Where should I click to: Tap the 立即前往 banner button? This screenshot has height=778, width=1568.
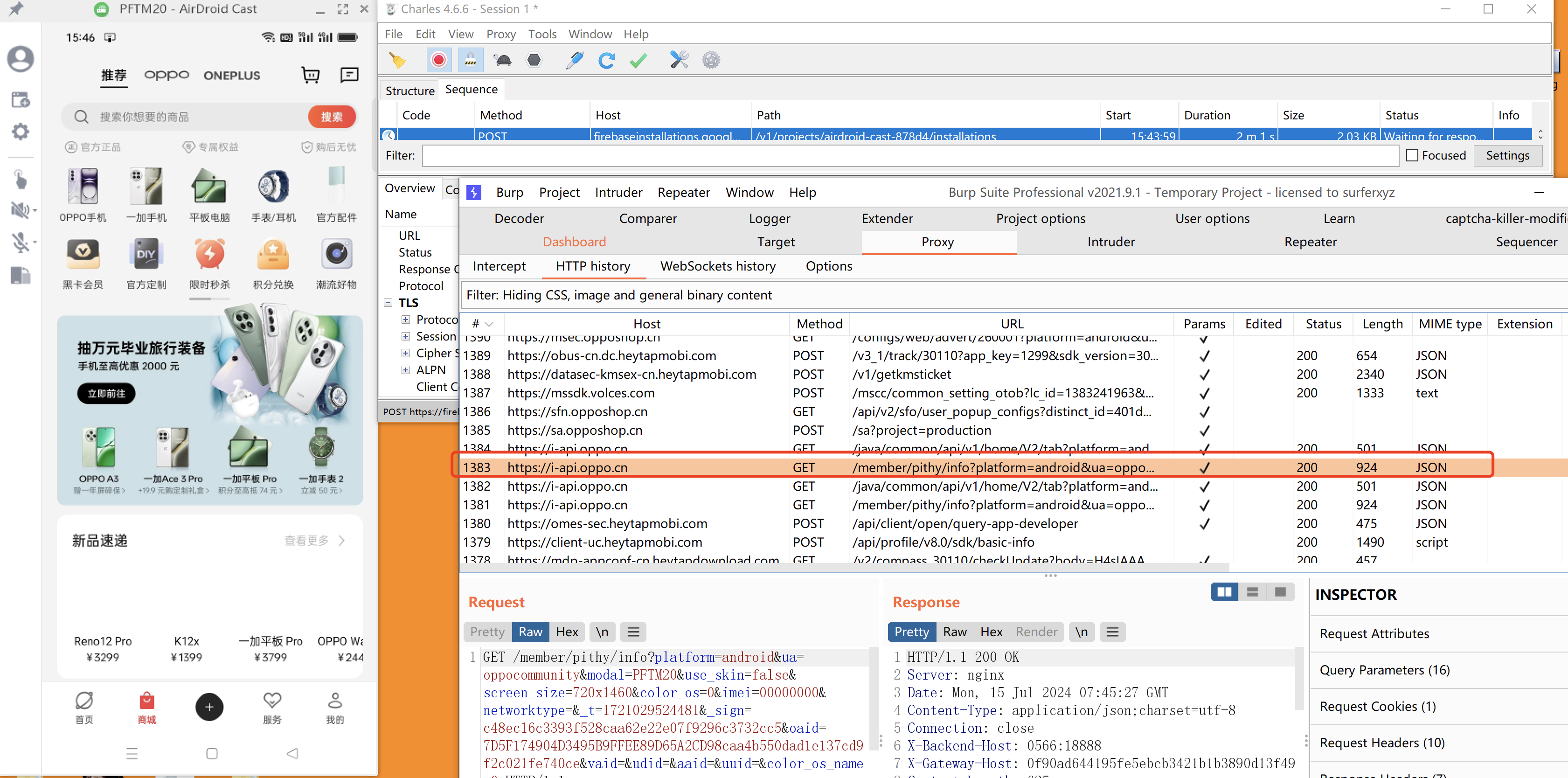click(x=106, y=393)
